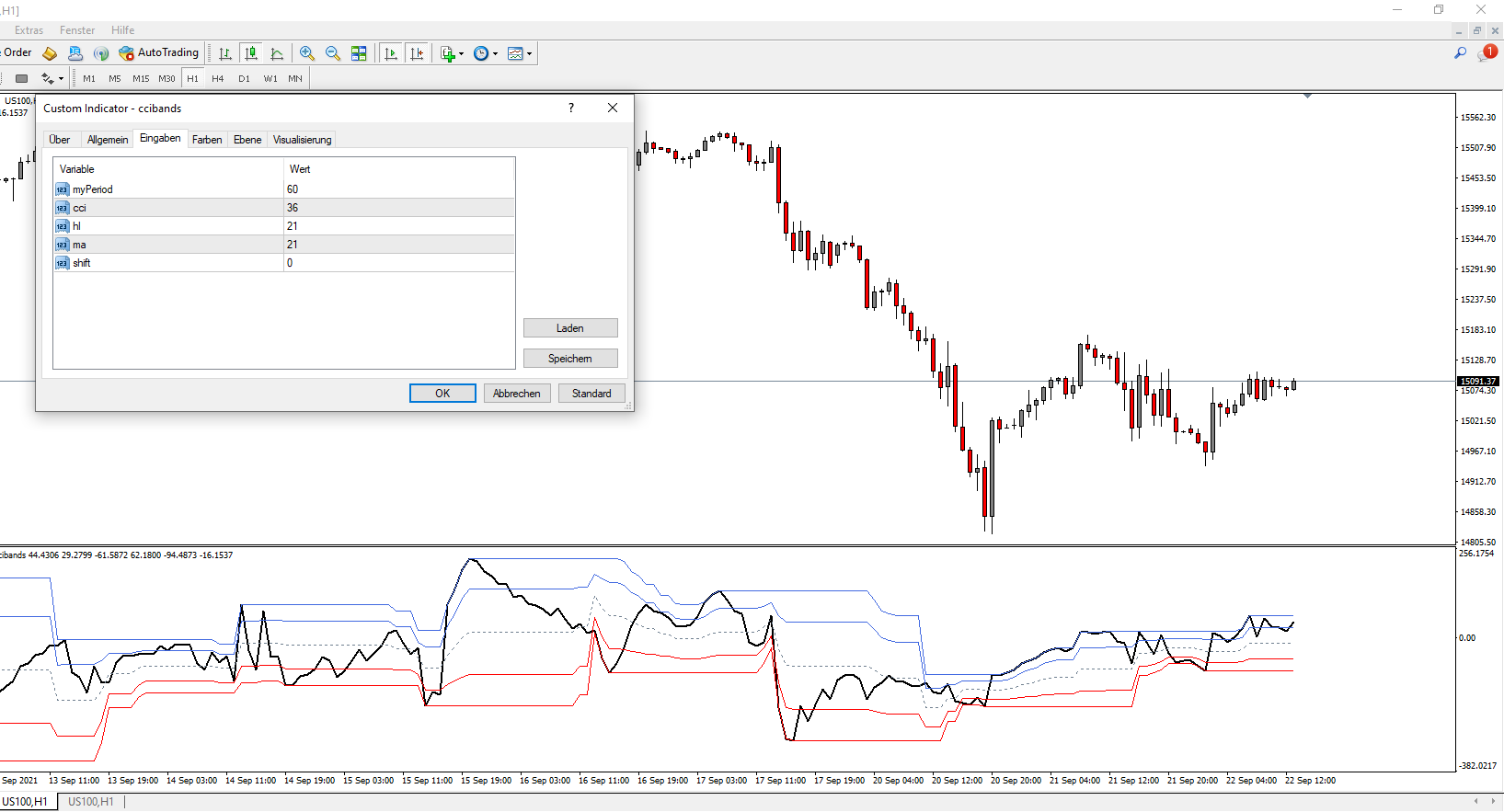Click the search magnifier icon
The image size is (1504, 812).
1460,53
